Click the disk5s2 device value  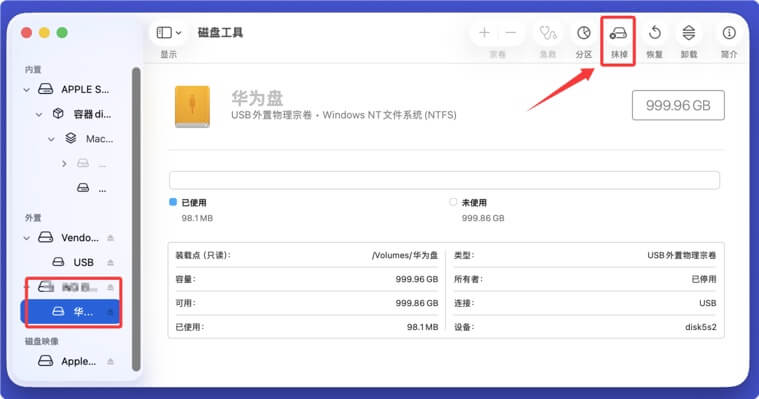pos(700,327)
